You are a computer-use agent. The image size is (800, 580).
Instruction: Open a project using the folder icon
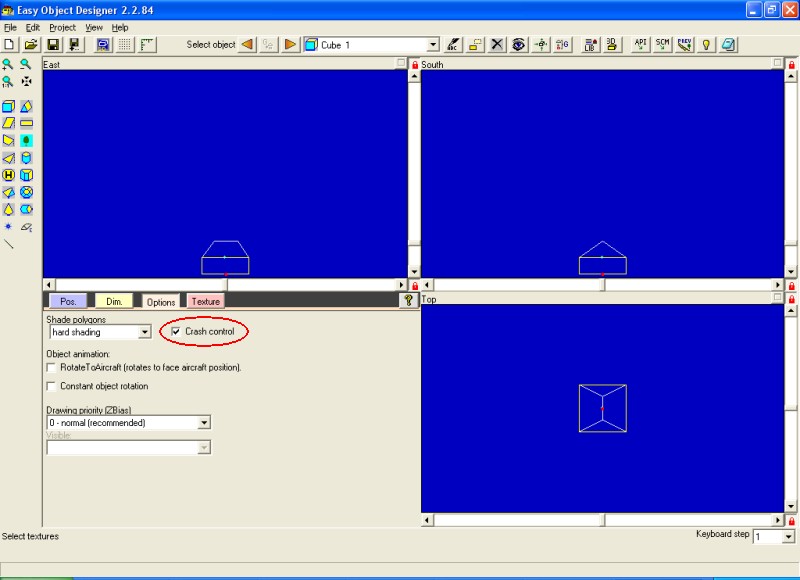click(x=31, y=45)
